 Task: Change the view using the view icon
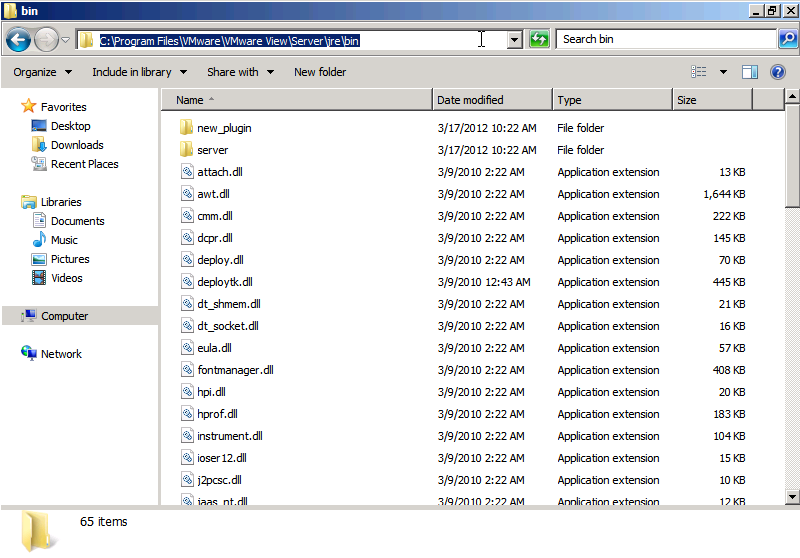[x=698, y=72]
